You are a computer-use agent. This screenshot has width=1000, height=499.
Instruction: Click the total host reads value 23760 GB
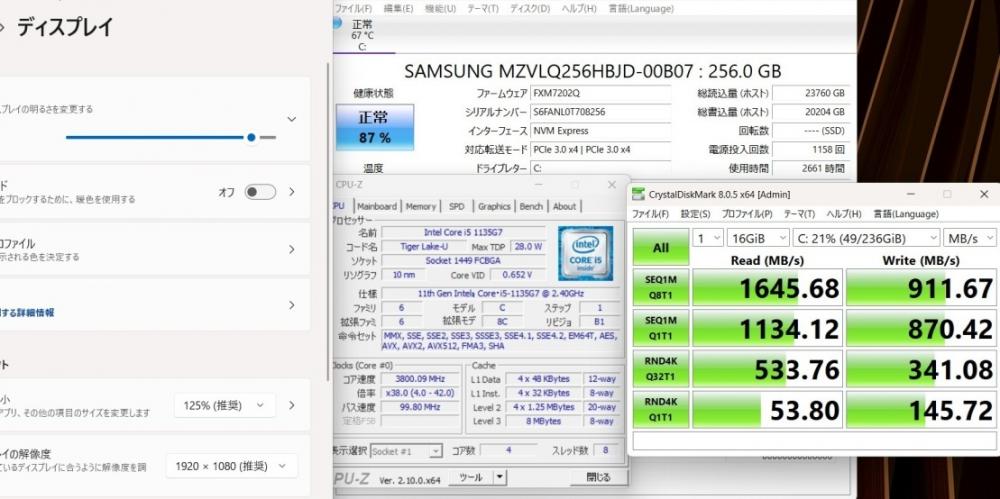810,93
